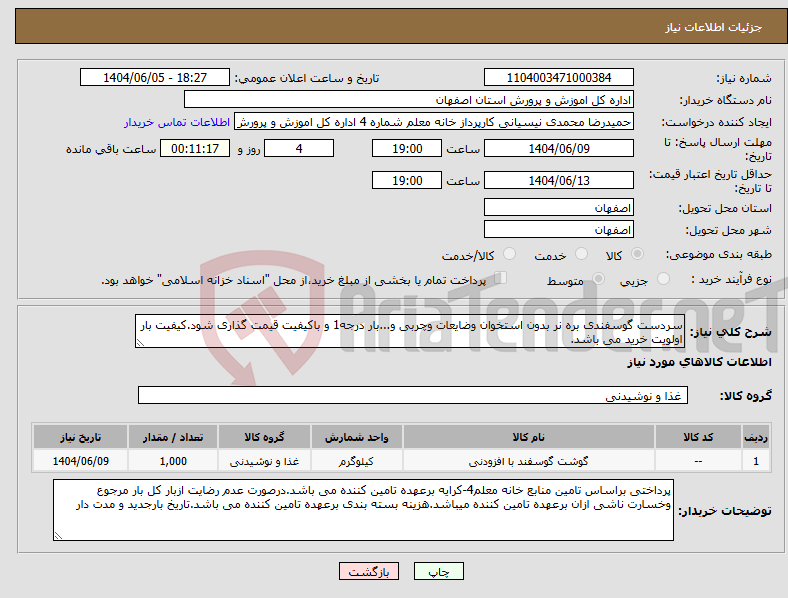Viewport: 788px width, 598px height.
Task: Open اطلاعات تماس خریدار link
Action: point(177,122)
